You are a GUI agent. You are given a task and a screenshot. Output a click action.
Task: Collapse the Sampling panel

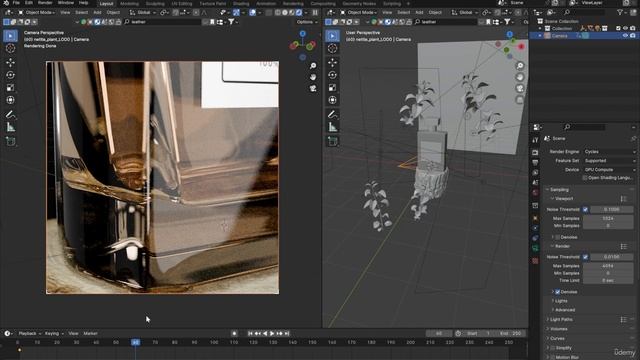(x=558, y=190)
